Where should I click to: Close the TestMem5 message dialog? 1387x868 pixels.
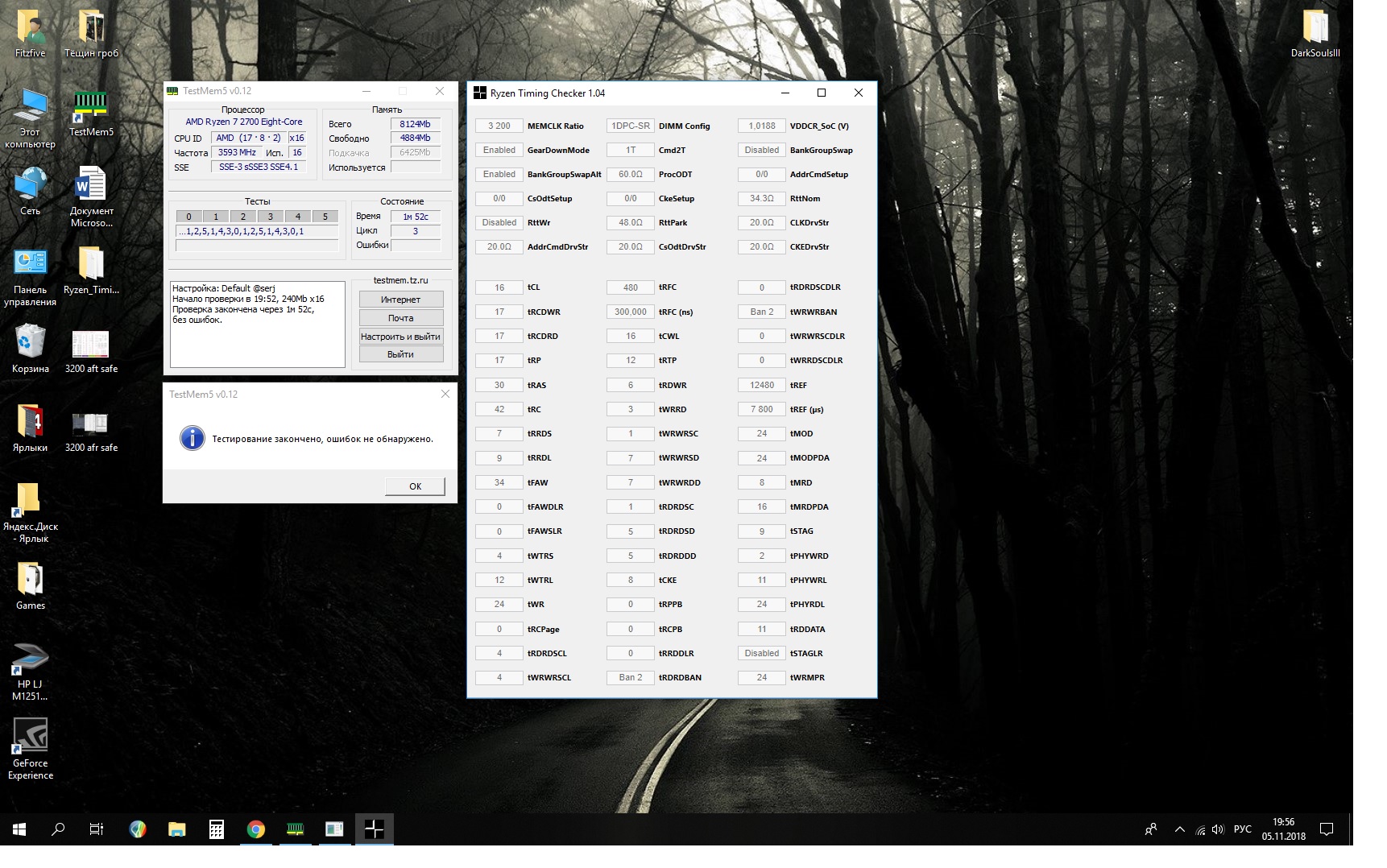click(445, 394)
